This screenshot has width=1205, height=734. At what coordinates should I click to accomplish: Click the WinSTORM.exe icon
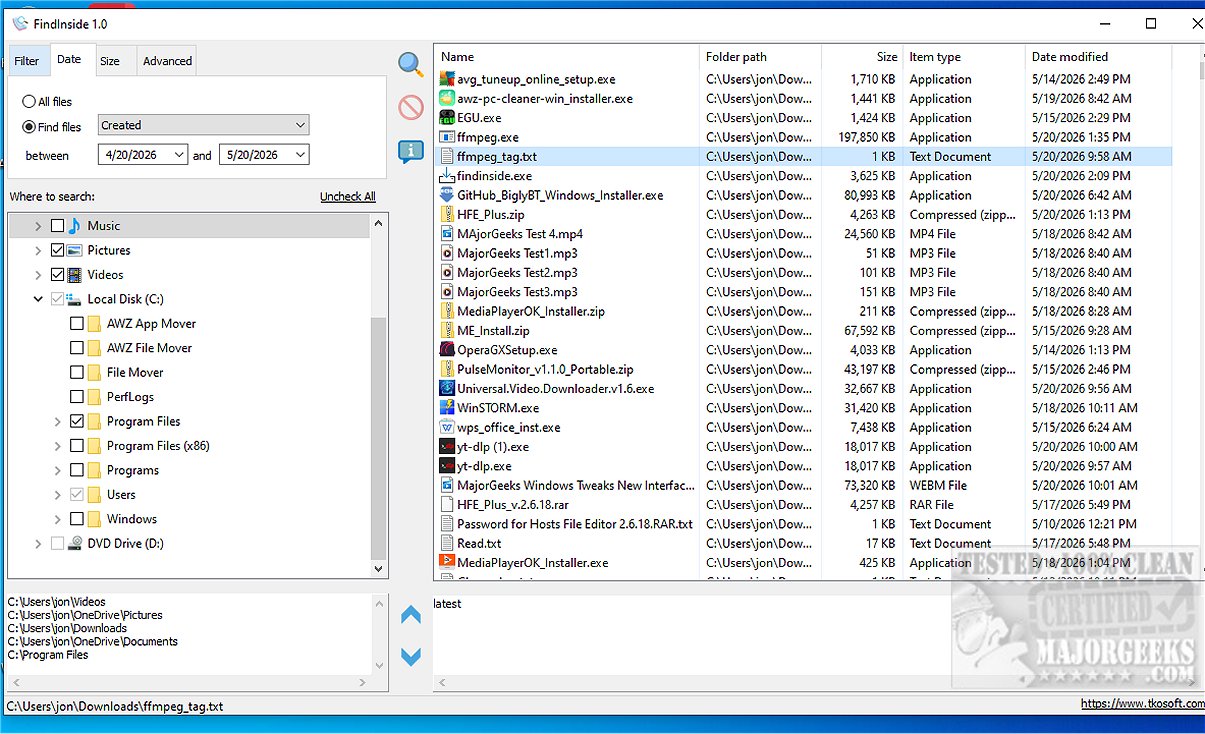[447, 408]
